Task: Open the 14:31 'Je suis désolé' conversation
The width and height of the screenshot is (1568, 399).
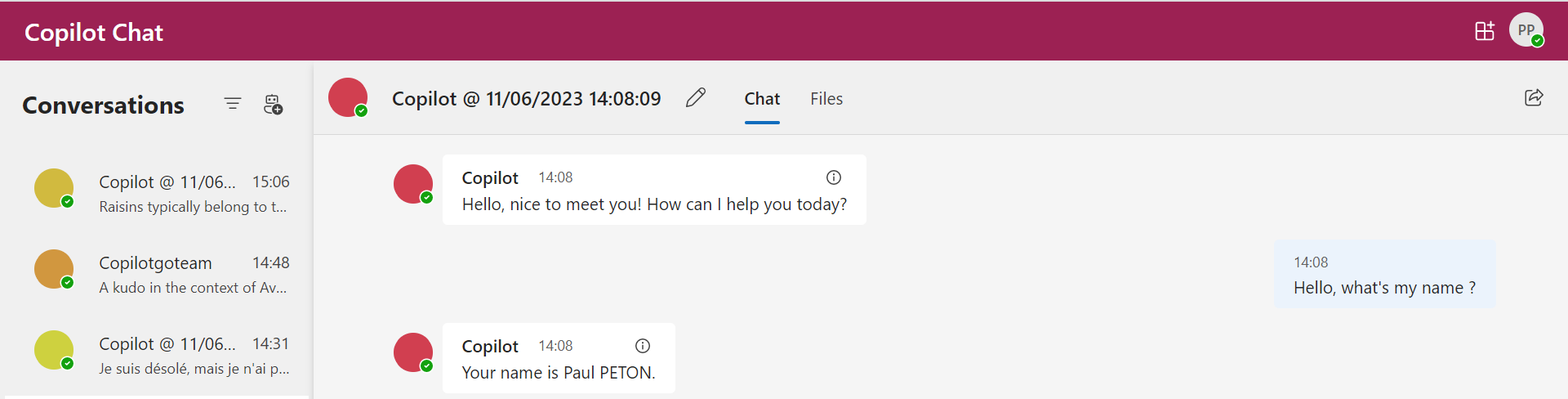Action: tap(194, 356)
